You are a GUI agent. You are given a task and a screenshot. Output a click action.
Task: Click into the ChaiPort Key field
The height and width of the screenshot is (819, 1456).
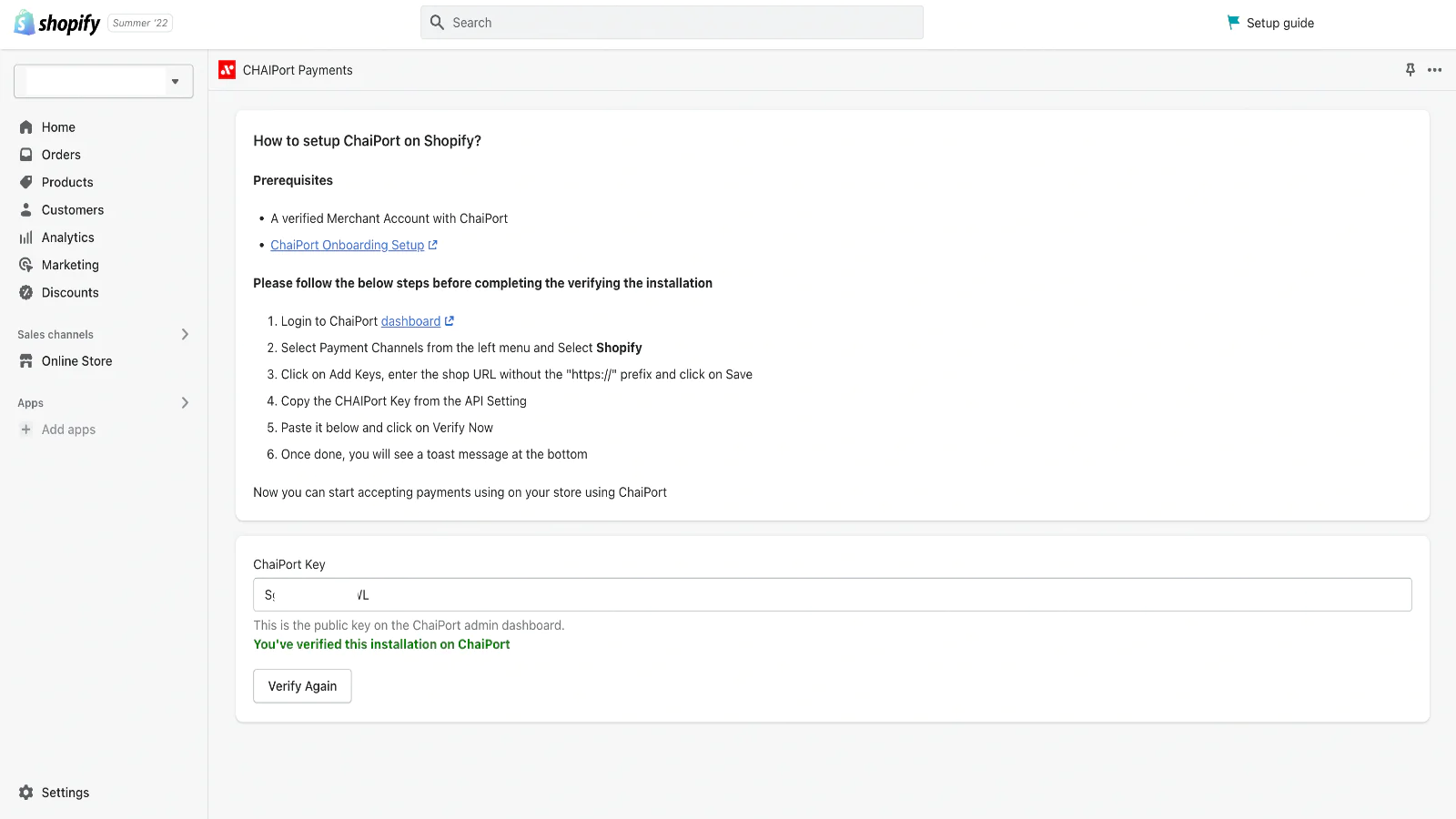[x=832, y=595]
